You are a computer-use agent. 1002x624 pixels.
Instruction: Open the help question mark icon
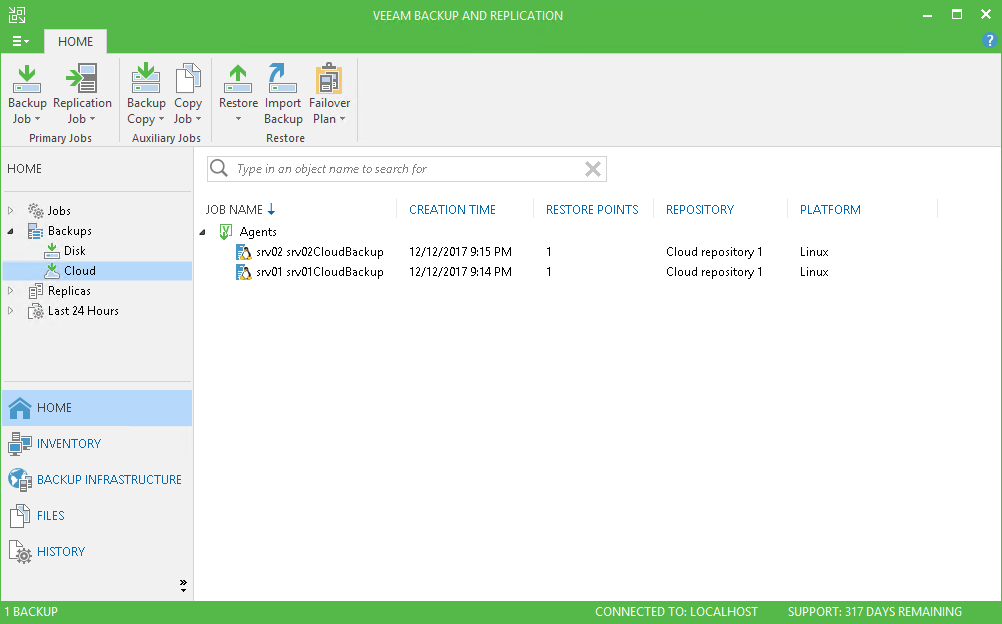989,41
